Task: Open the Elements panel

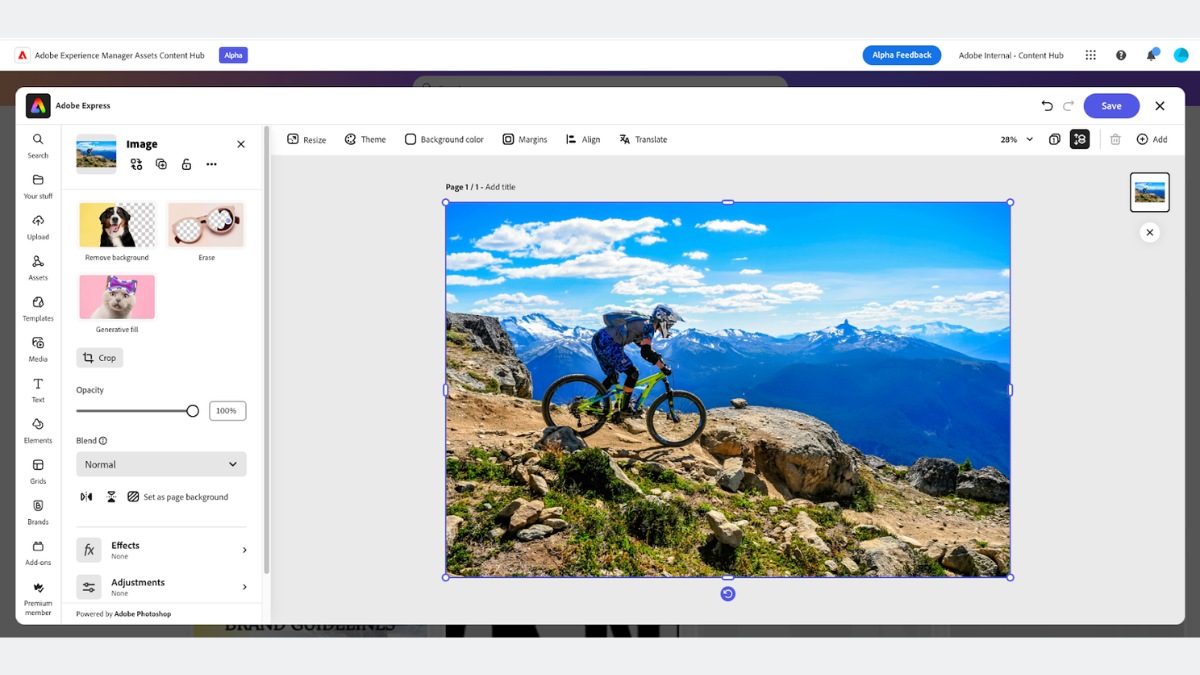Action: coord(37,430)
